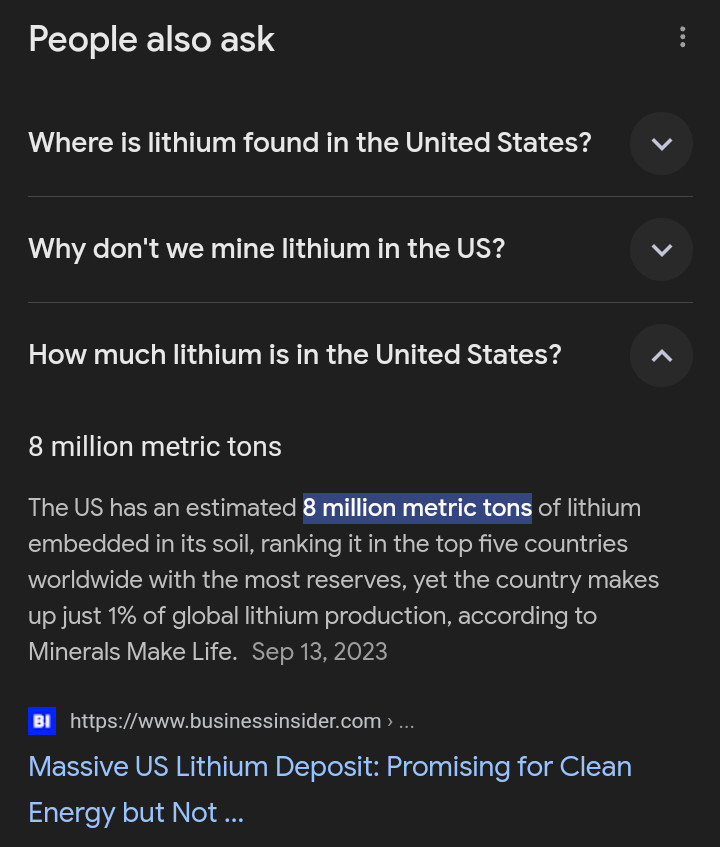Click the Business Insider BI favicon
Image resolution: width=720 pixels, height=847 pixels.
point(42,721)
